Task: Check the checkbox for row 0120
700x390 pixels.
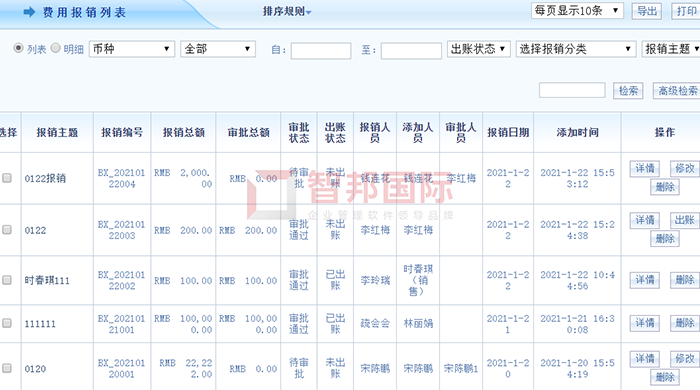Action: pyautogui.click(x=7, y=369)
